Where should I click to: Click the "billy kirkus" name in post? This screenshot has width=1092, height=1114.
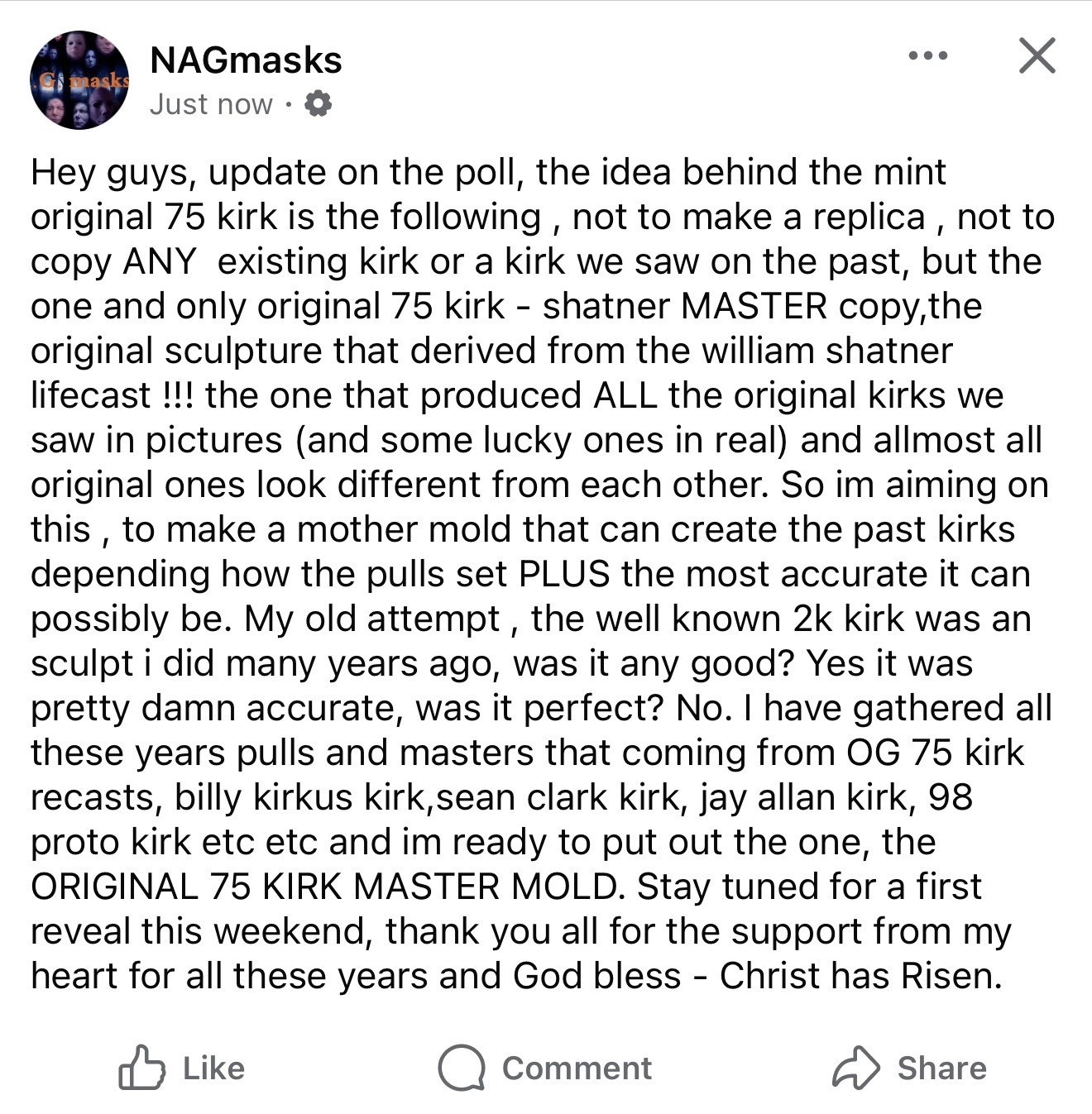[x=268, y=797]
